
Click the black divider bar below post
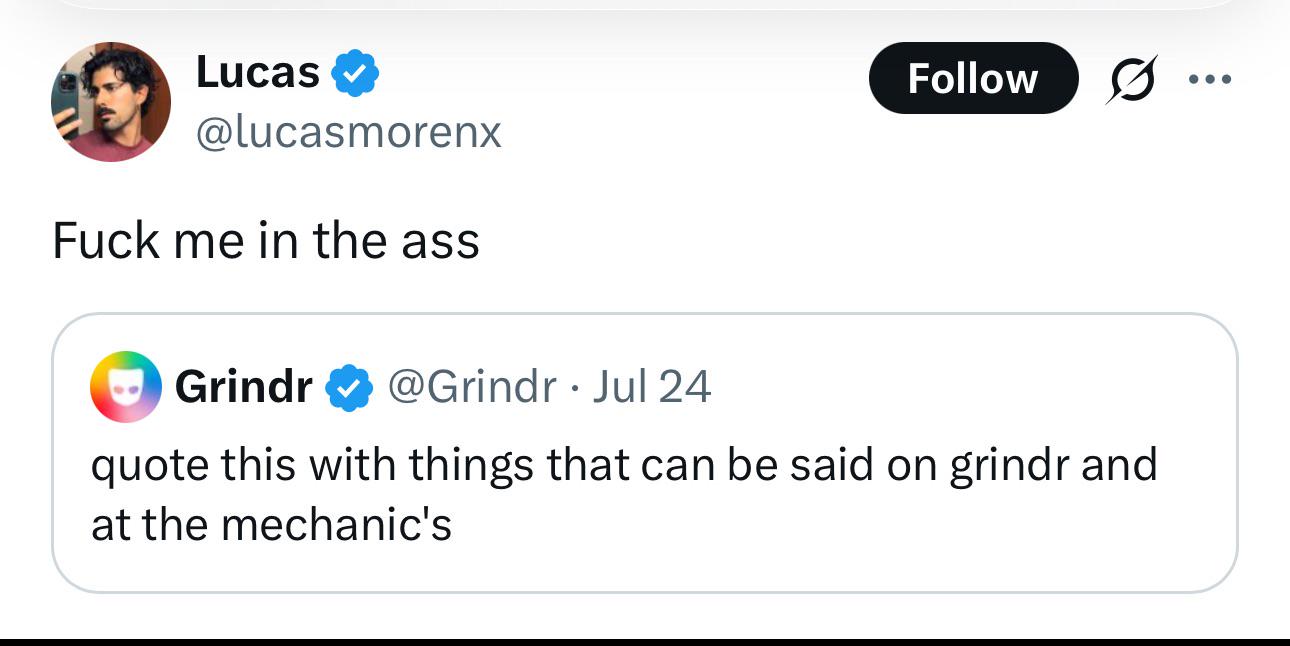point(645,640)
